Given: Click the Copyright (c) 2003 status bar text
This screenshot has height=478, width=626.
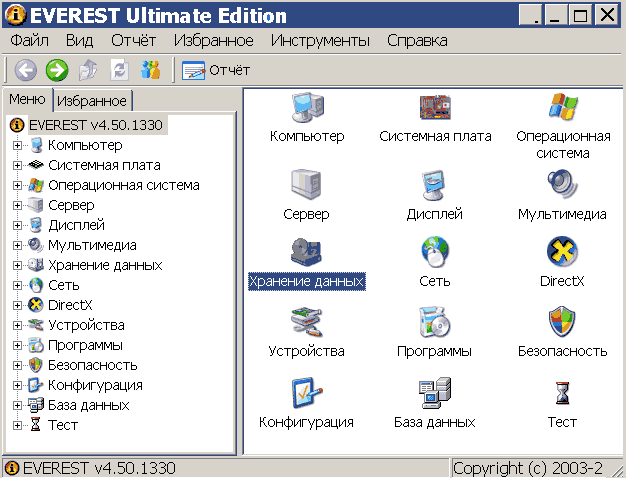Looking at the screenshot, I should pos(528,468).
